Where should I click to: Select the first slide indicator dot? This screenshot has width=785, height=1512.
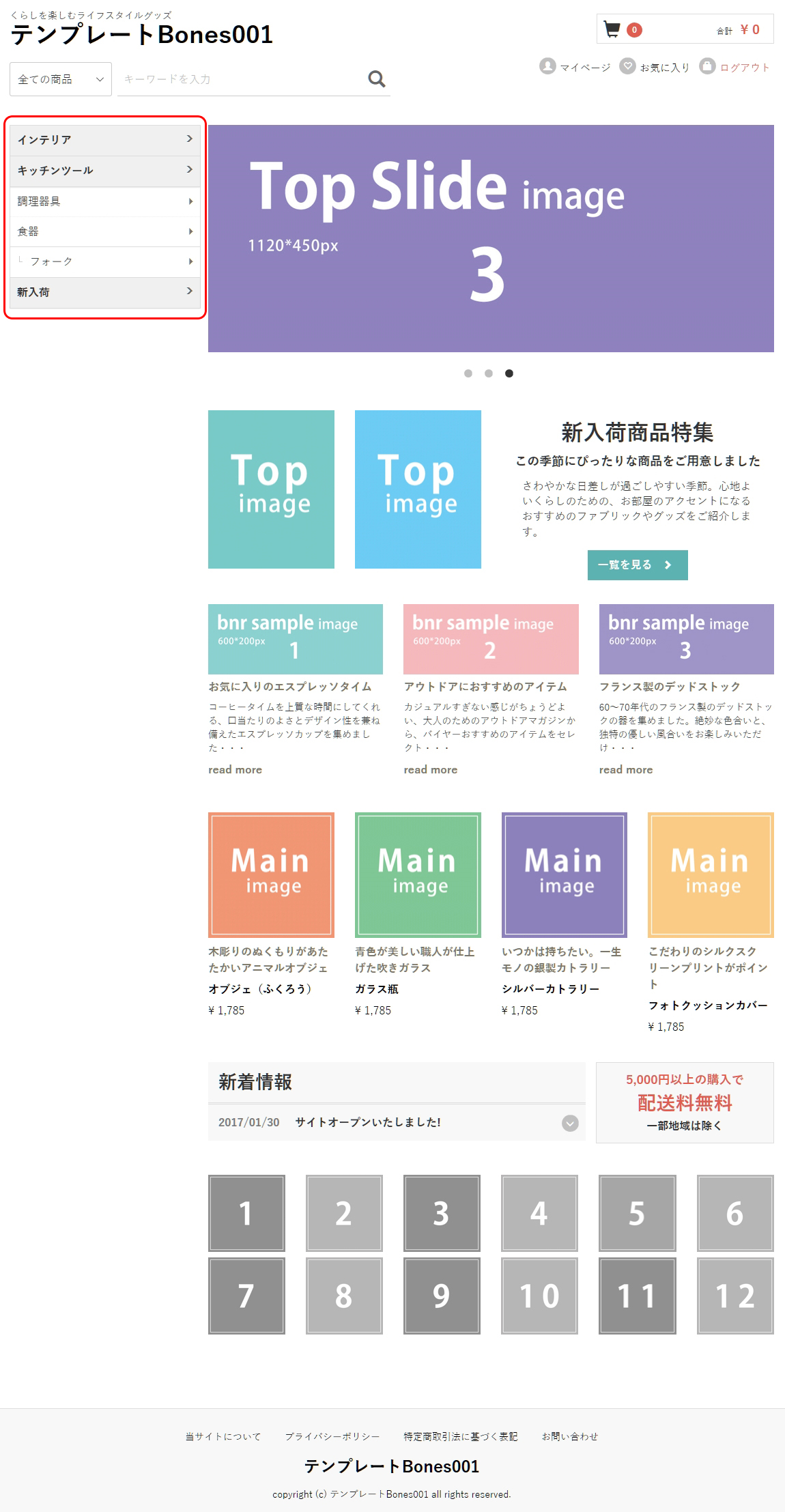(x=468, y=373)
